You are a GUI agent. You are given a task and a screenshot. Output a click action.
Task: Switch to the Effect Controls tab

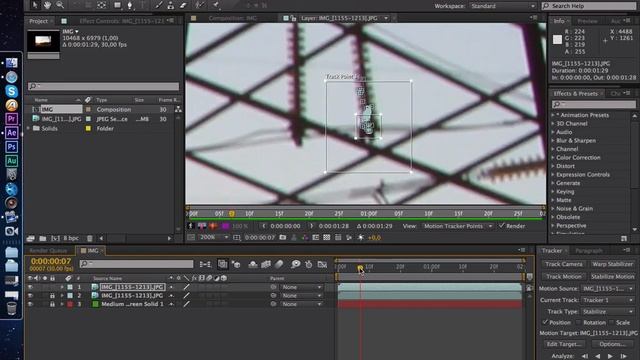[x=122, y=21]
